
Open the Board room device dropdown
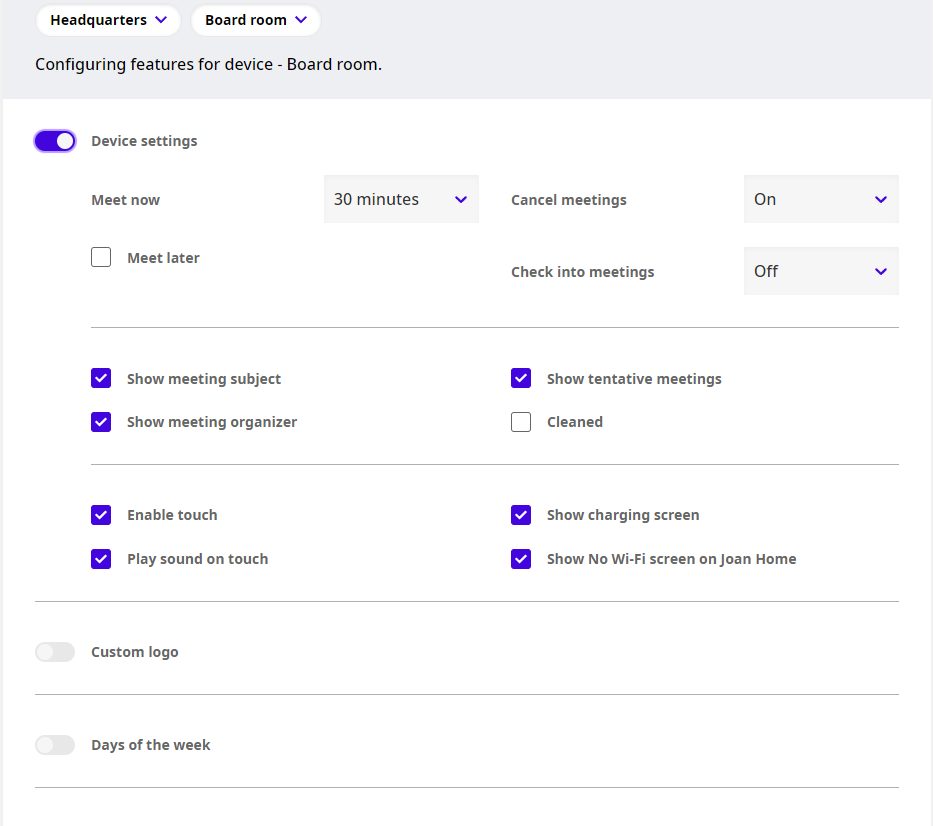256,20
